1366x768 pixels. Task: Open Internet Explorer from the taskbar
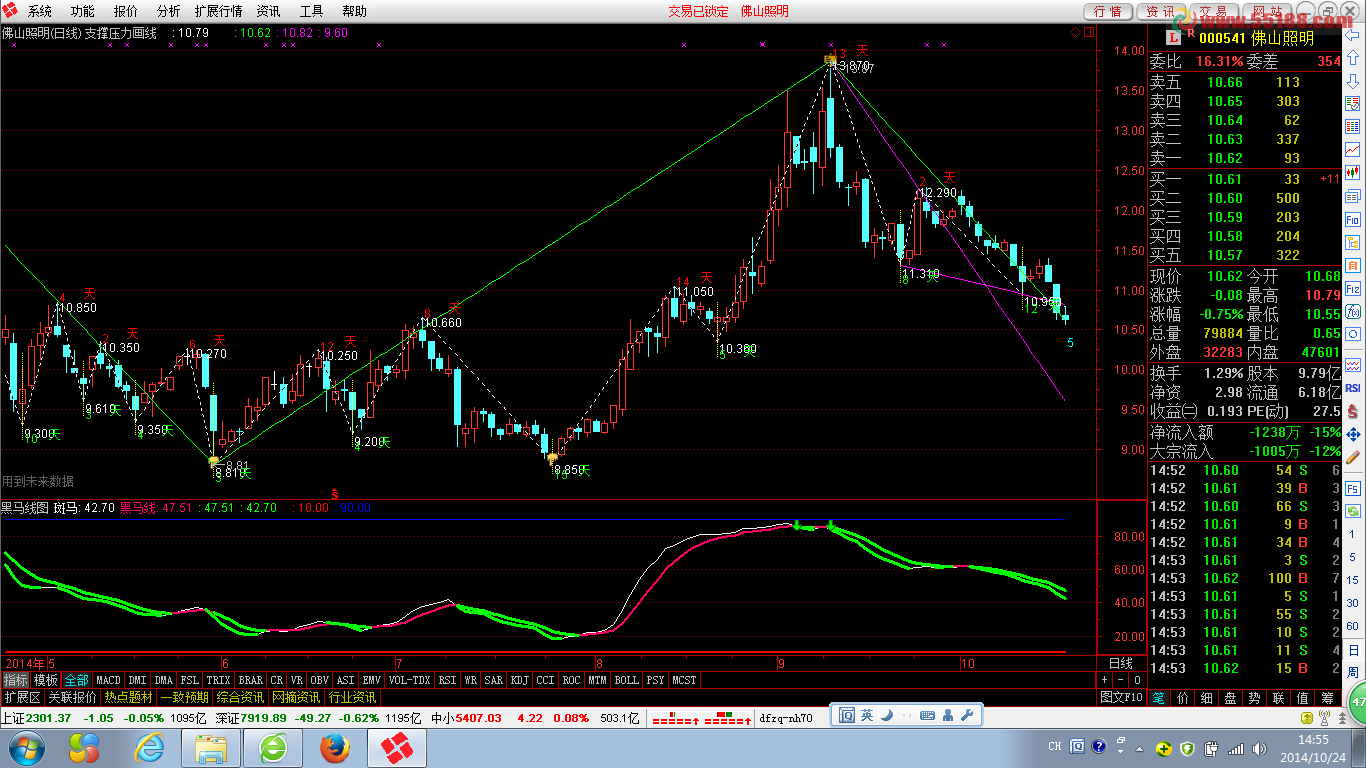pyautogui.click(x=151, y=748)
